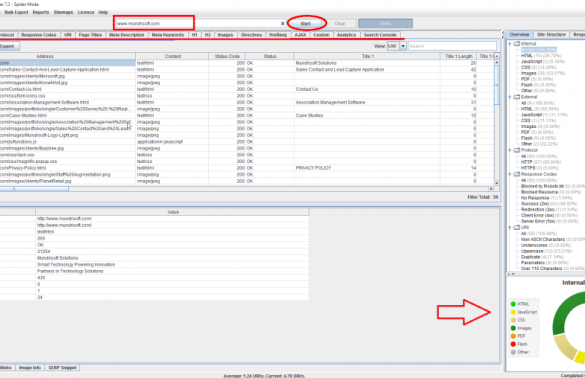Collapse the URI tree node
This screenshot has height=378, width=585.
[510, 227]
